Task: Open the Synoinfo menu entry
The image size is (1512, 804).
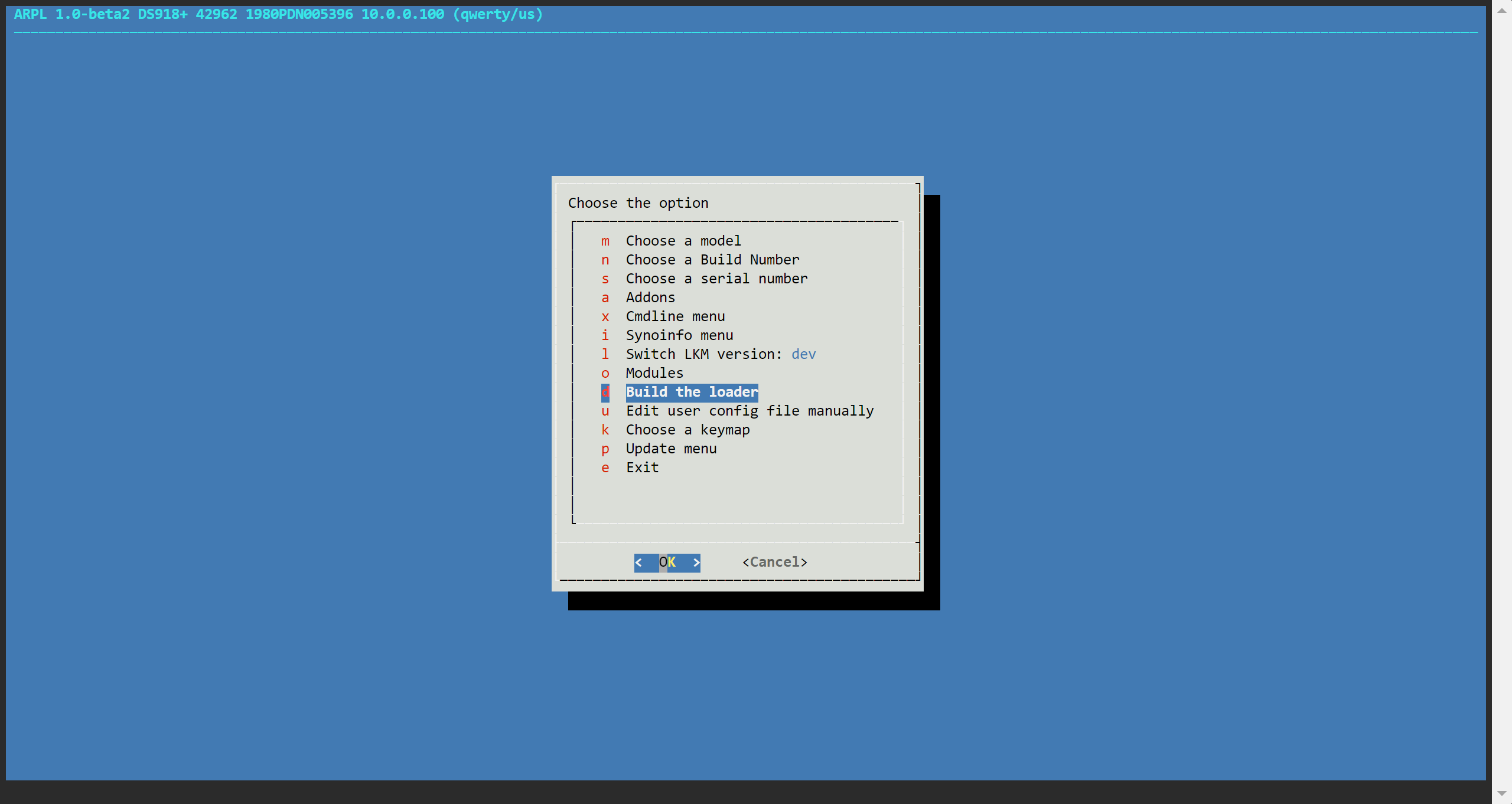Action: point(679,335)
